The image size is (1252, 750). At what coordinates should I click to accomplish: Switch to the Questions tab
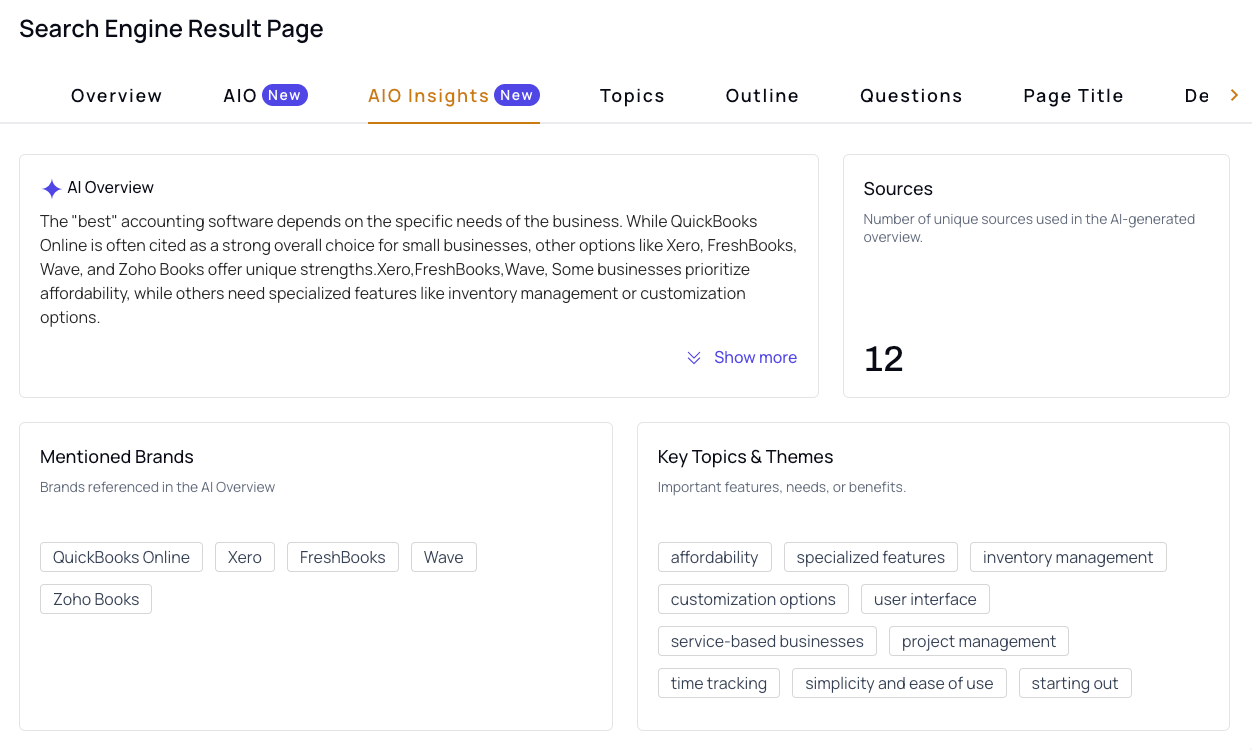tap(911, 95)
